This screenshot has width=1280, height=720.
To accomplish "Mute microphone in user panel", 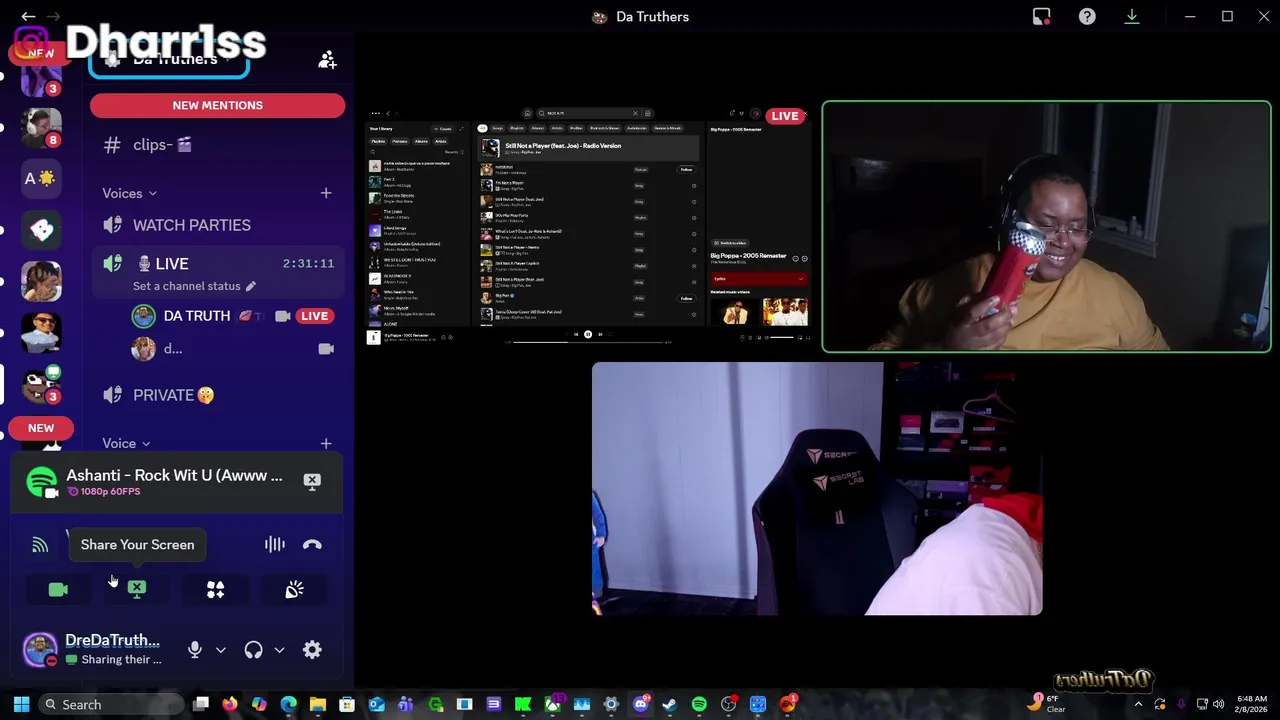I will (x=195, y=650).
